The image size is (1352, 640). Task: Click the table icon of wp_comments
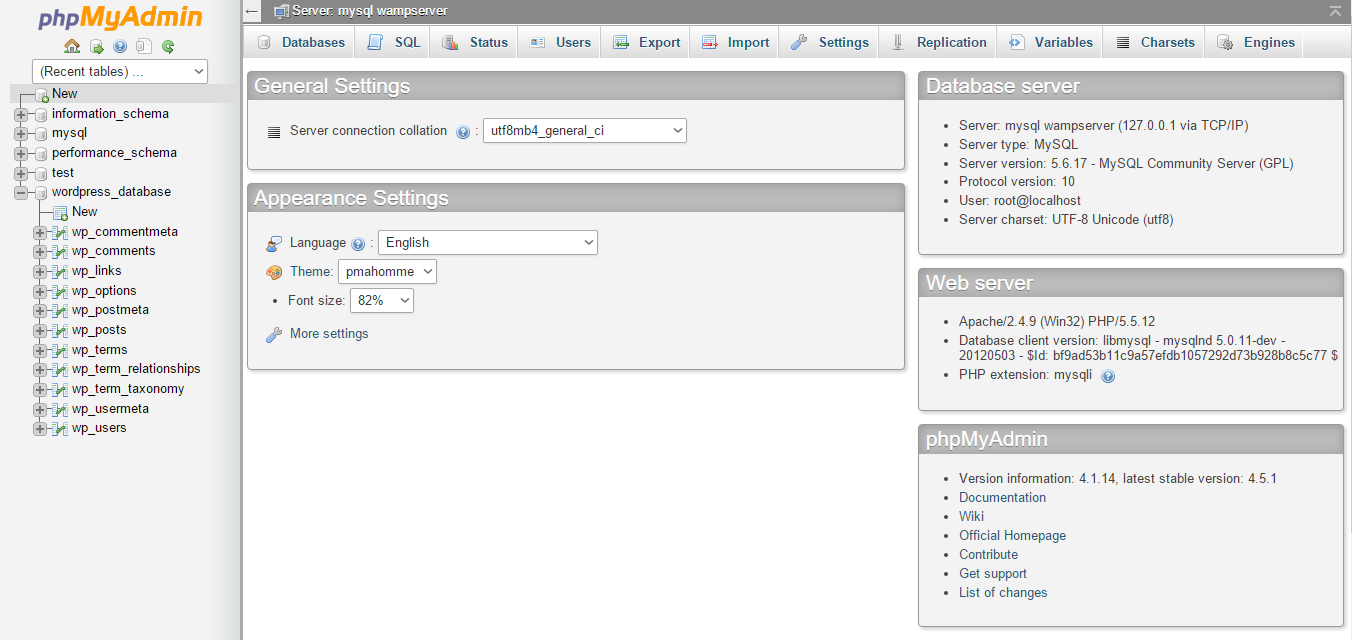(x=60, y=252)
